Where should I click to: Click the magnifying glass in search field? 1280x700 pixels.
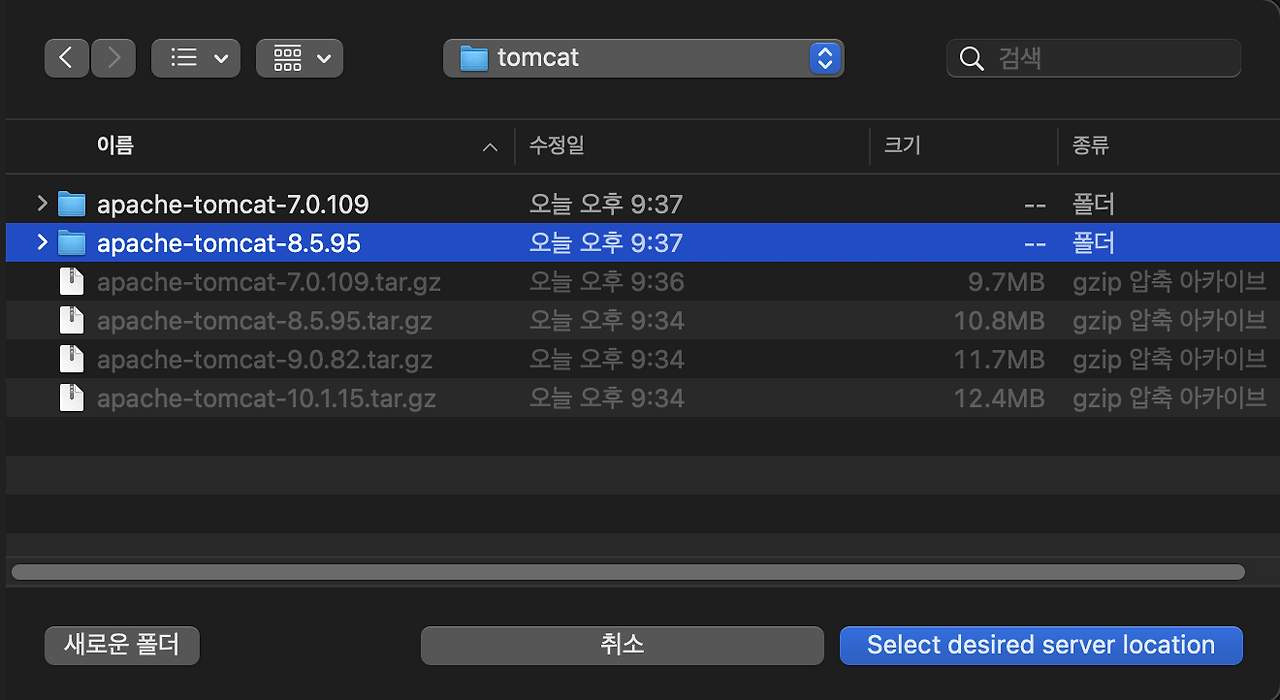(971, 58)
